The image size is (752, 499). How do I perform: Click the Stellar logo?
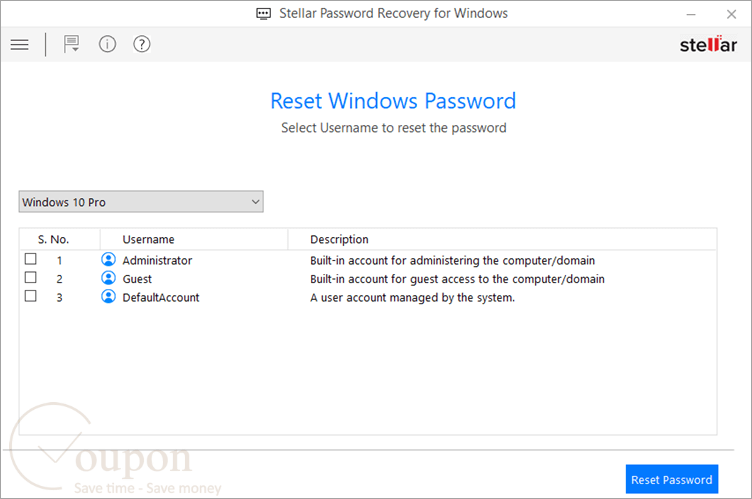coord(708,45)
